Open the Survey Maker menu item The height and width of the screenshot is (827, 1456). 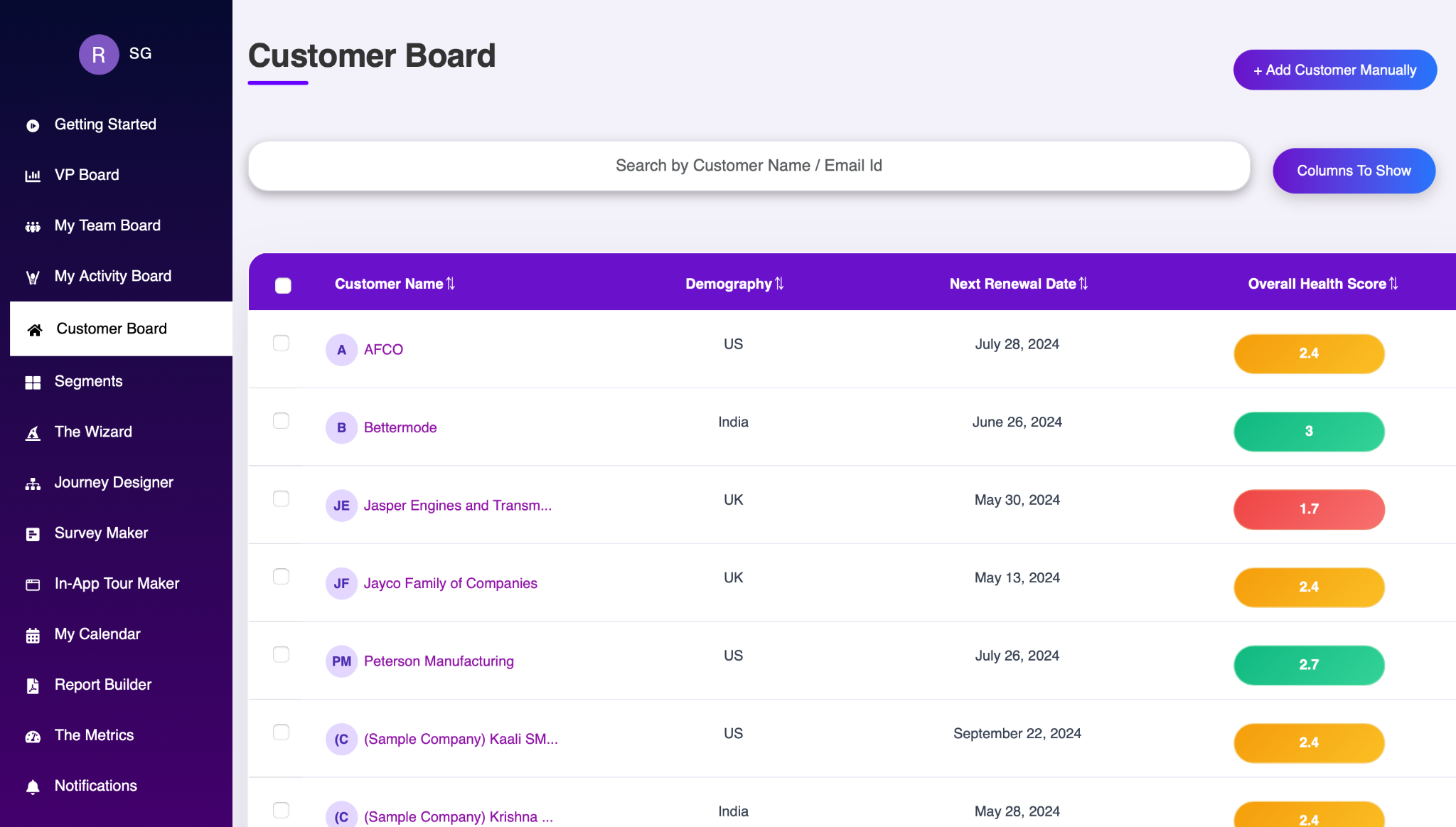click(101, 533)
